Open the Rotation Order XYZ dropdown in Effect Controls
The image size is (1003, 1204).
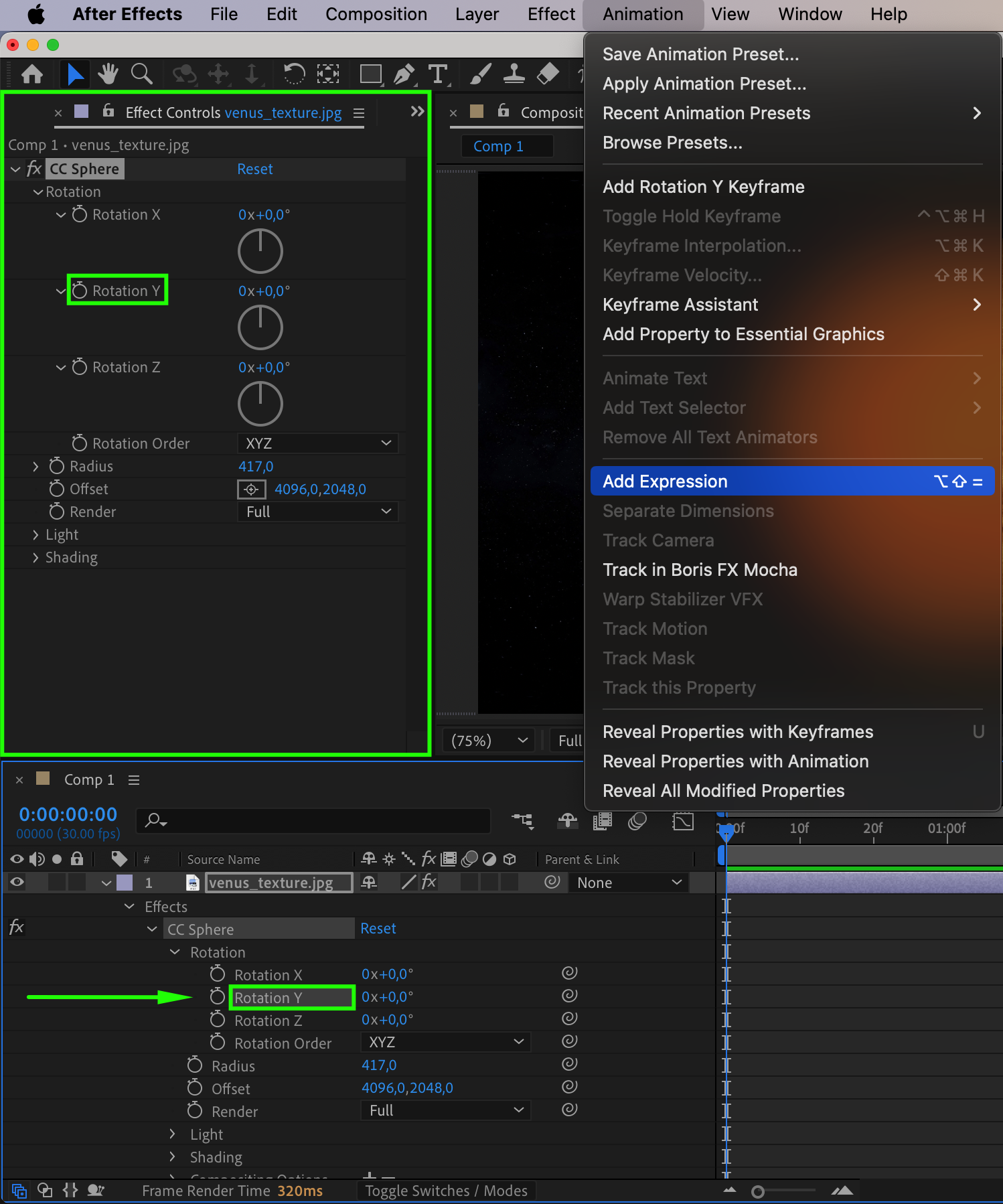tap(317, 443)
